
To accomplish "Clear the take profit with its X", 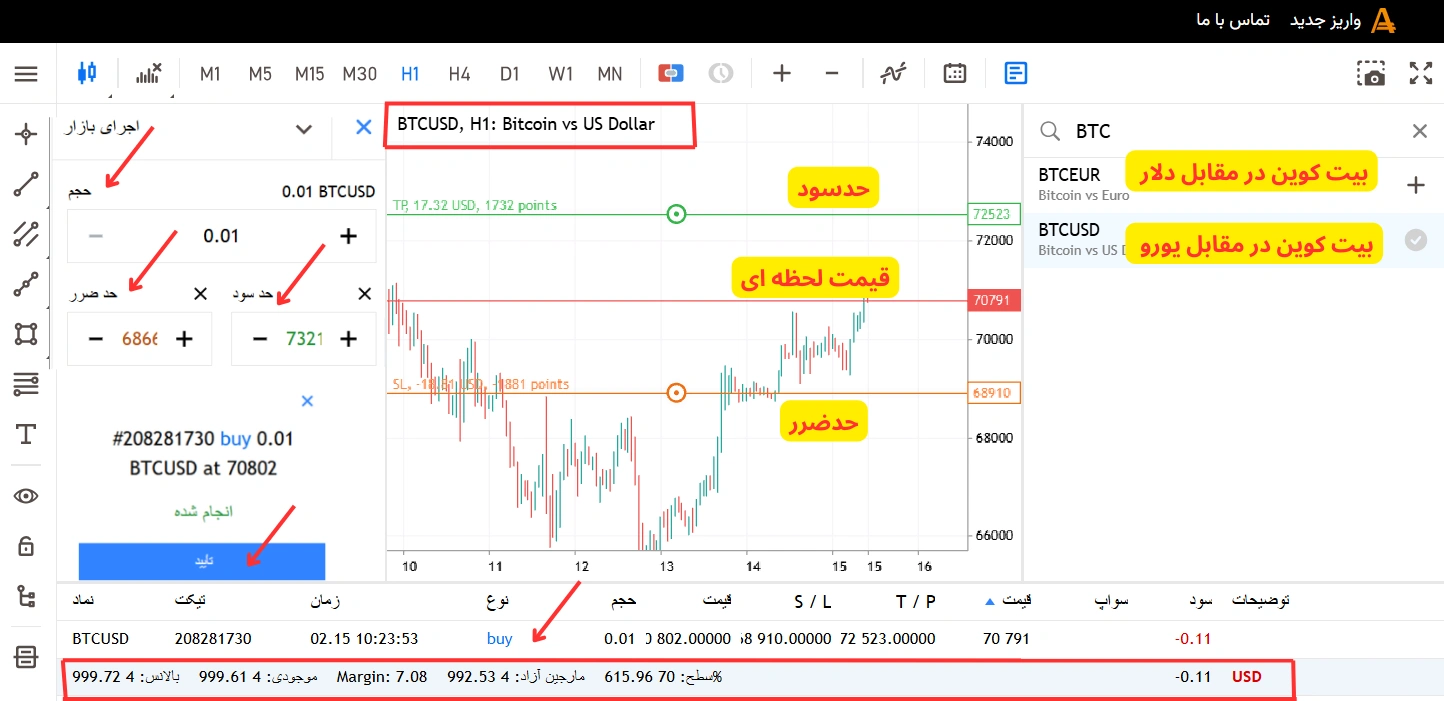I will point(365,293).
